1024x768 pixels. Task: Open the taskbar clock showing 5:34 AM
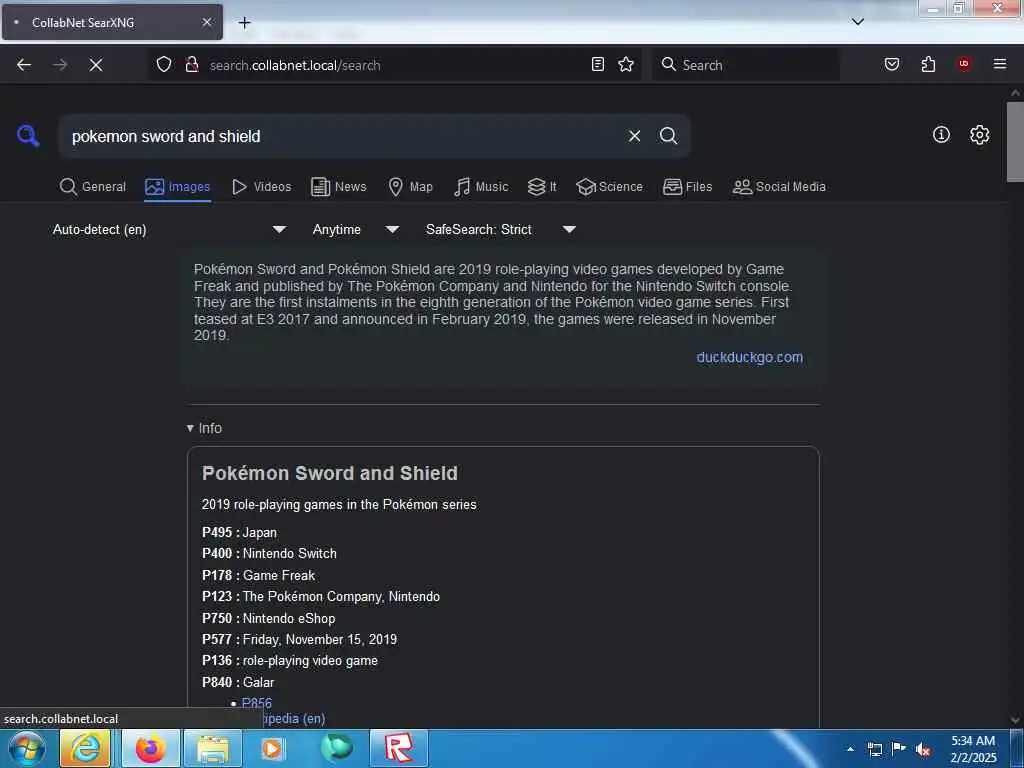pyautogui.click(x=973, y=749)
